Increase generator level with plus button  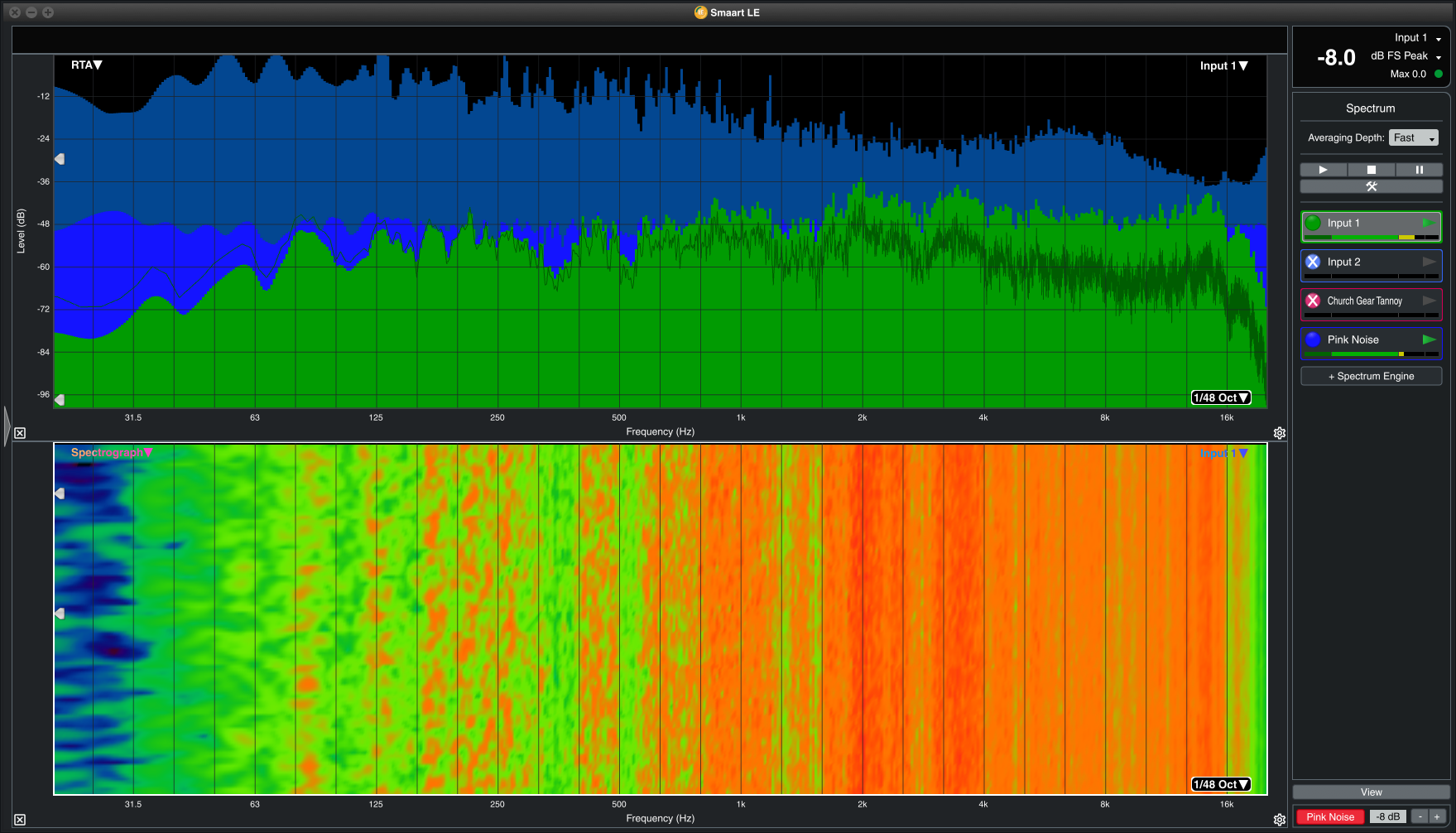coord(1437,816)
